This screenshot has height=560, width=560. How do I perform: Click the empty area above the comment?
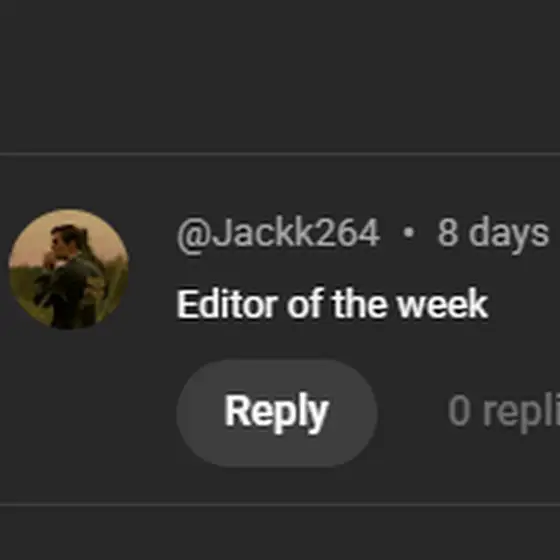(x=280, y=75)
